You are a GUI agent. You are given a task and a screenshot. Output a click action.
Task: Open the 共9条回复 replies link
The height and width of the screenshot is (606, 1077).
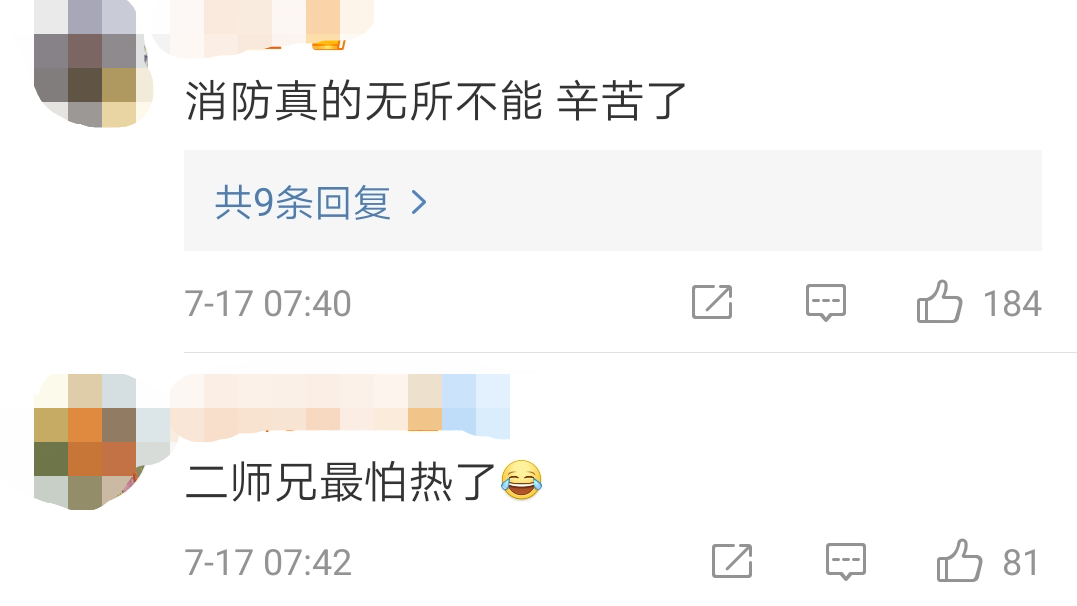pyautogui.click(x=303, y=202)
